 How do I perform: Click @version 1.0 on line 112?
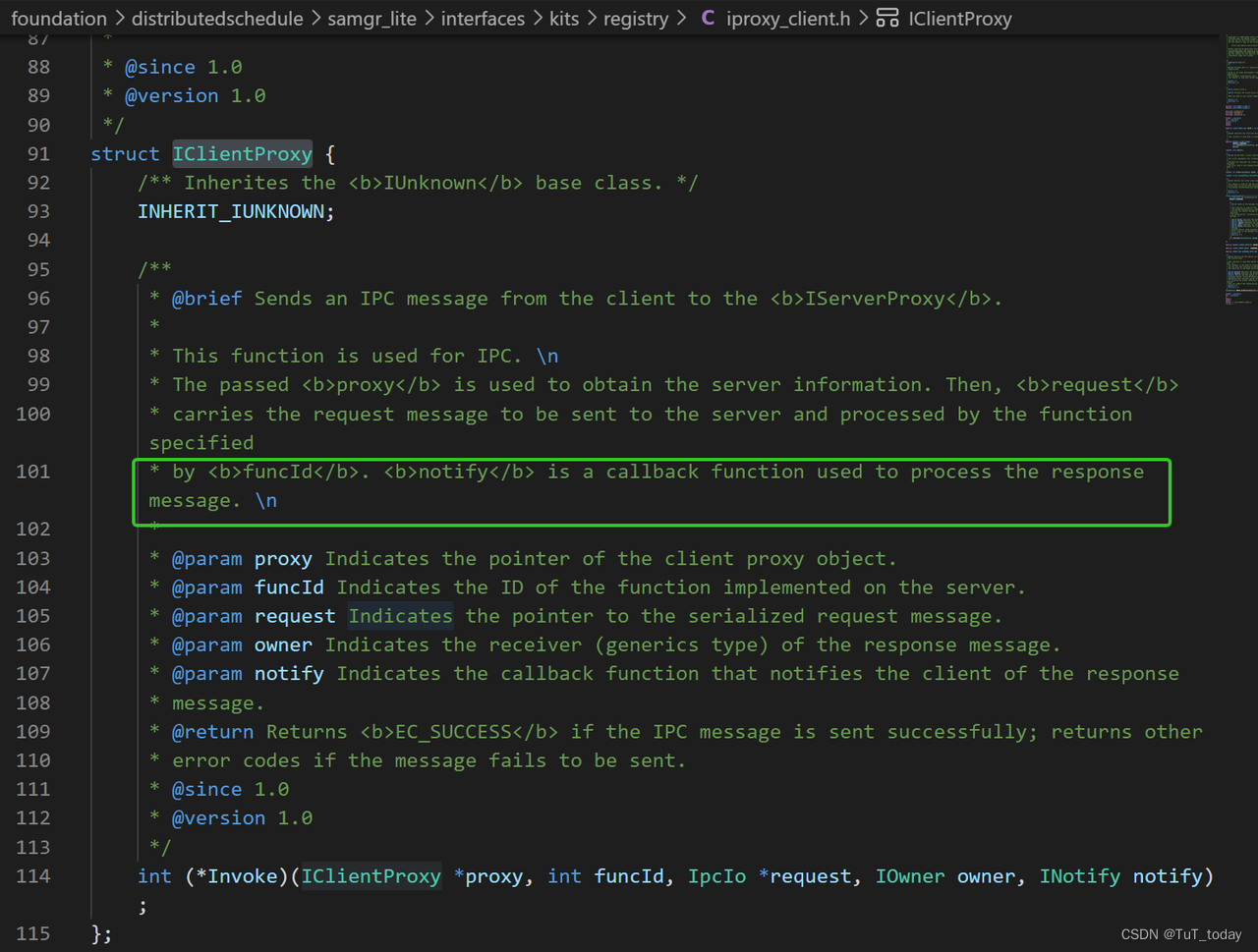pyautogui.click(x=243, y=817)
